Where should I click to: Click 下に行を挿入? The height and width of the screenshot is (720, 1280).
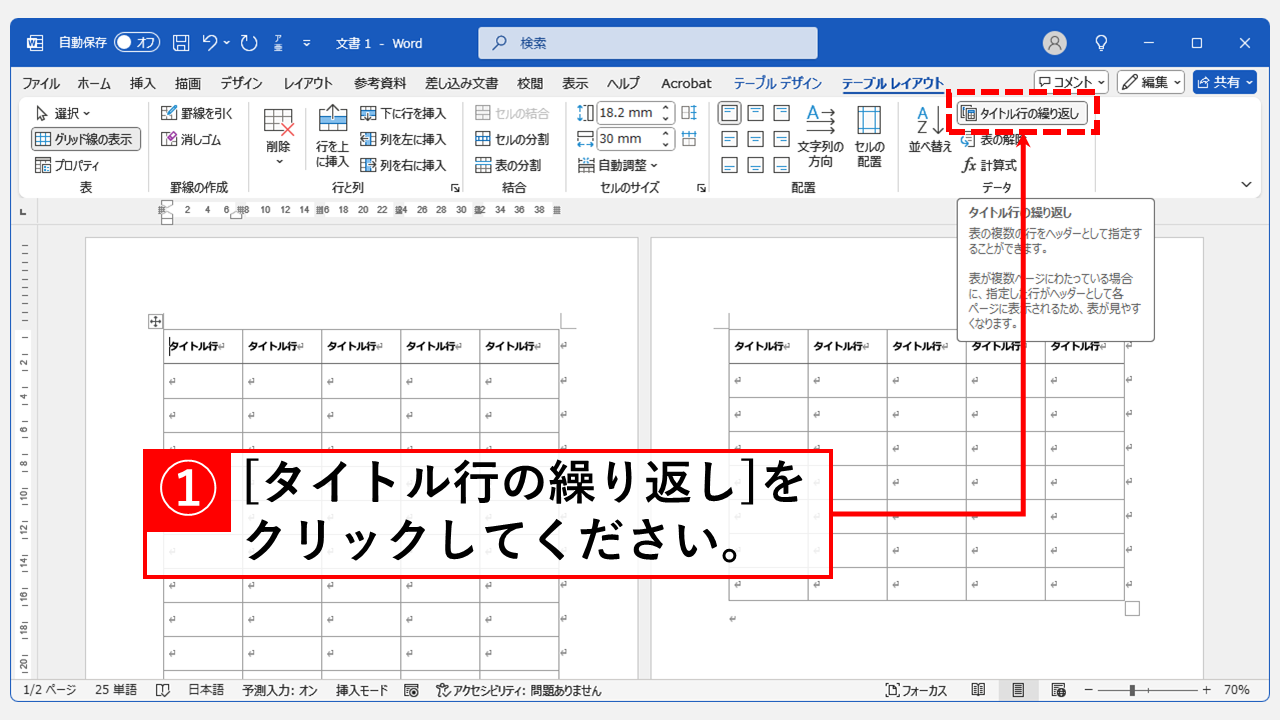[x=403, y=113]
